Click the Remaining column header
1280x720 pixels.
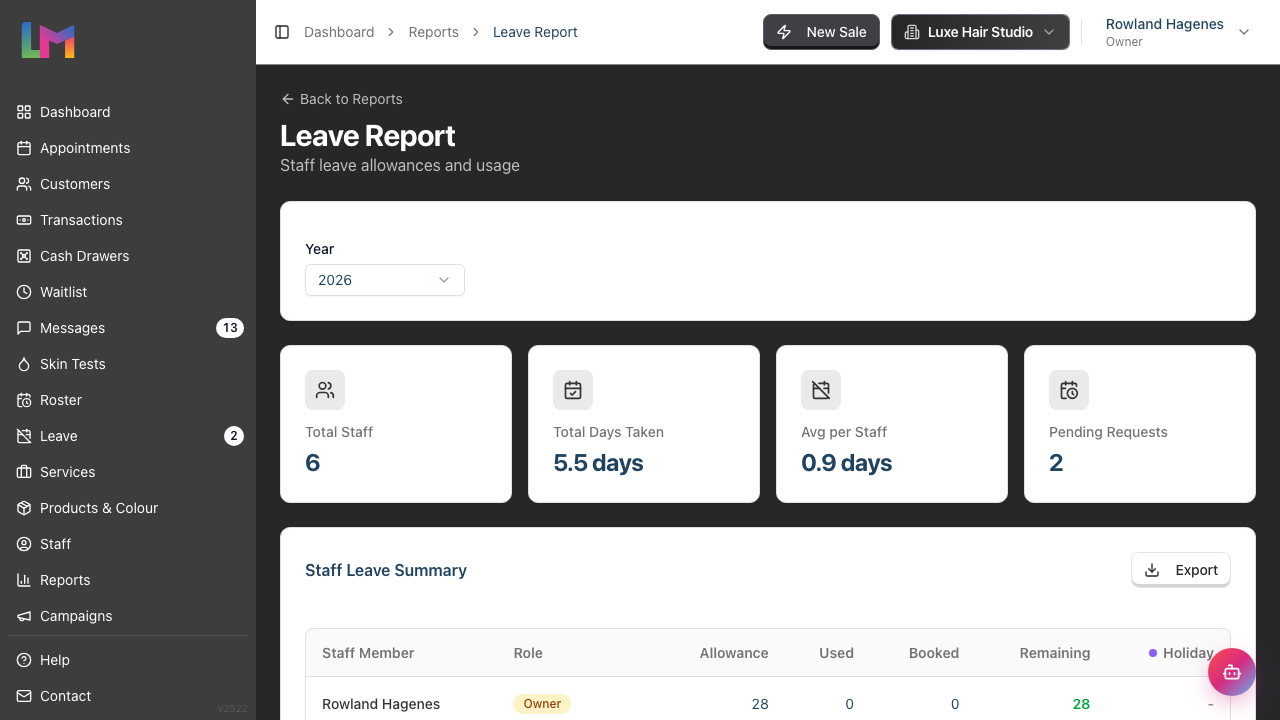1055,653
